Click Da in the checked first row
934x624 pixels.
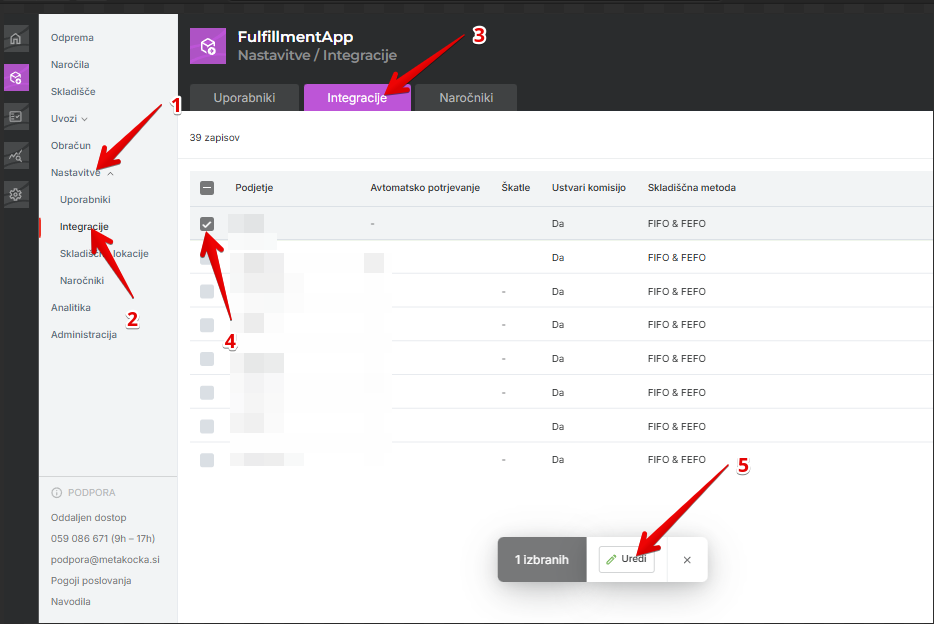tap(558, 224)
